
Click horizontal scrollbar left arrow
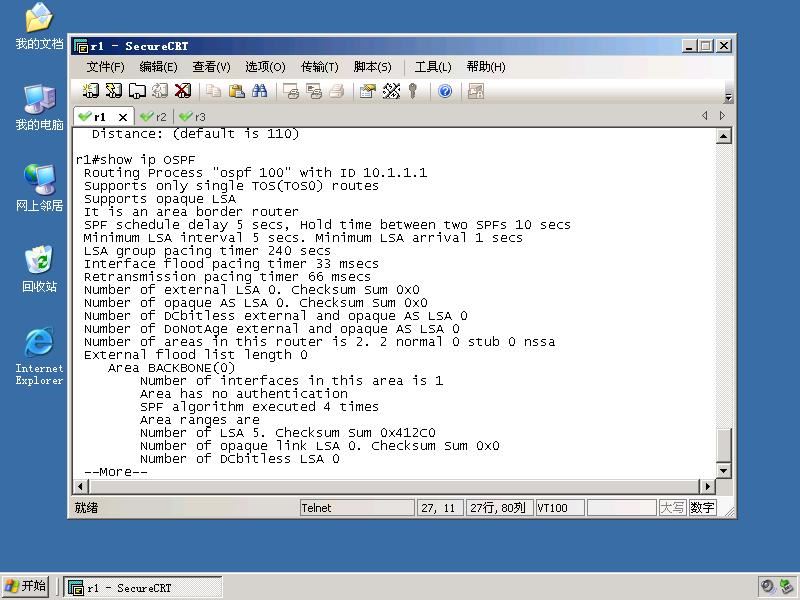[x=81, y=487]
